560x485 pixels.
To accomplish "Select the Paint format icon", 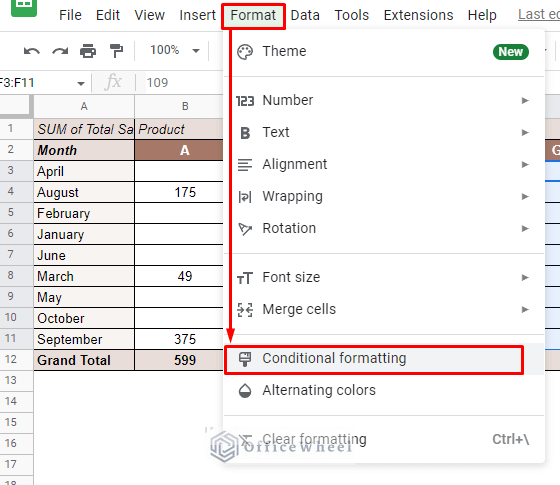I will (116, 51).
